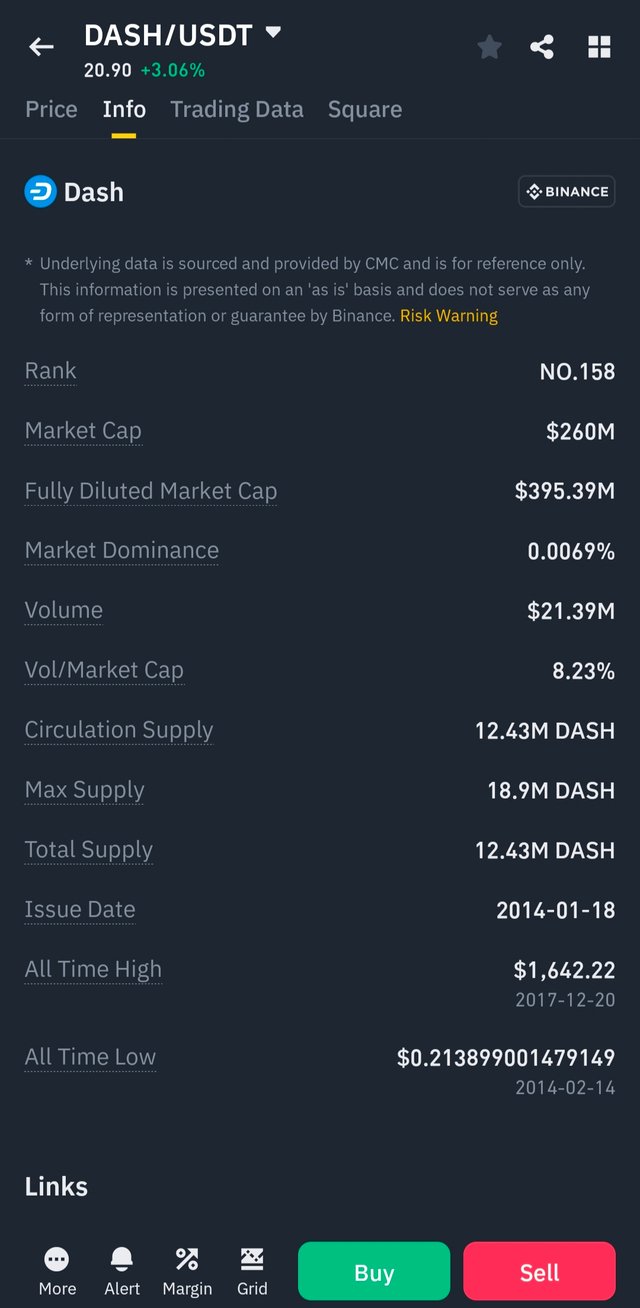Image resolution: width=640 pixels, height=1308 pixels.
Task: Tap the blue Dash coin logo
Action: pyautogui.click(x=41, y=192)
